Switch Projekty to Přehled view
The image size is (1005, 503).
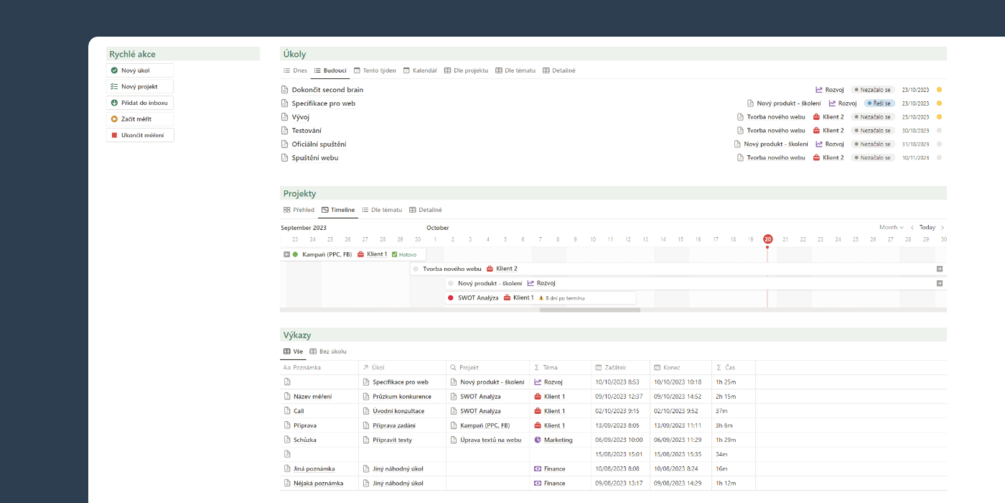pos(298,210)
